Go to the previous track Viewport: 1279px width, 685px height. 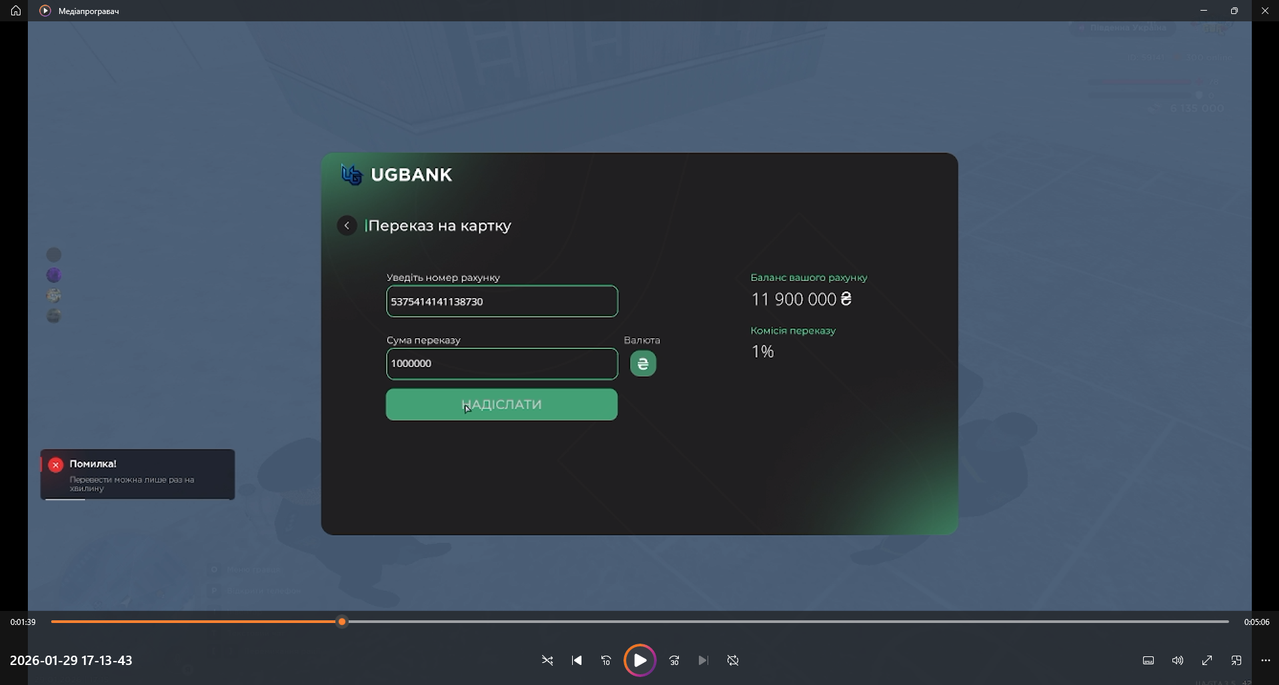tap(577, 660)
